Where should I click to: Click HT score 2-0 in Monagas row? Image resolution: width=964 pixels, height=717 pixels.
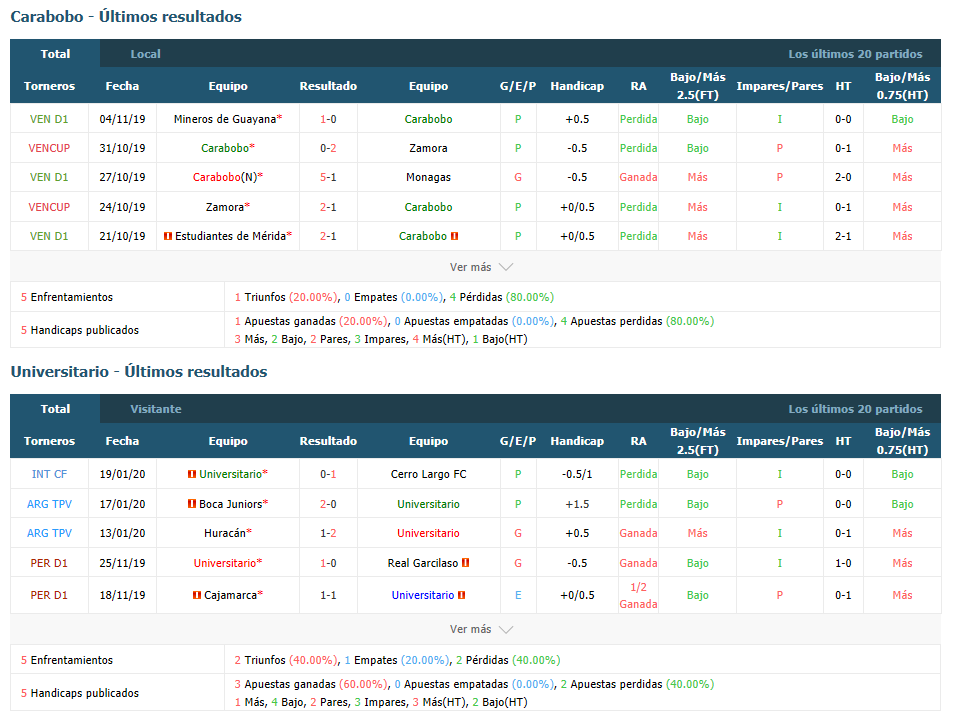[843, 177]
